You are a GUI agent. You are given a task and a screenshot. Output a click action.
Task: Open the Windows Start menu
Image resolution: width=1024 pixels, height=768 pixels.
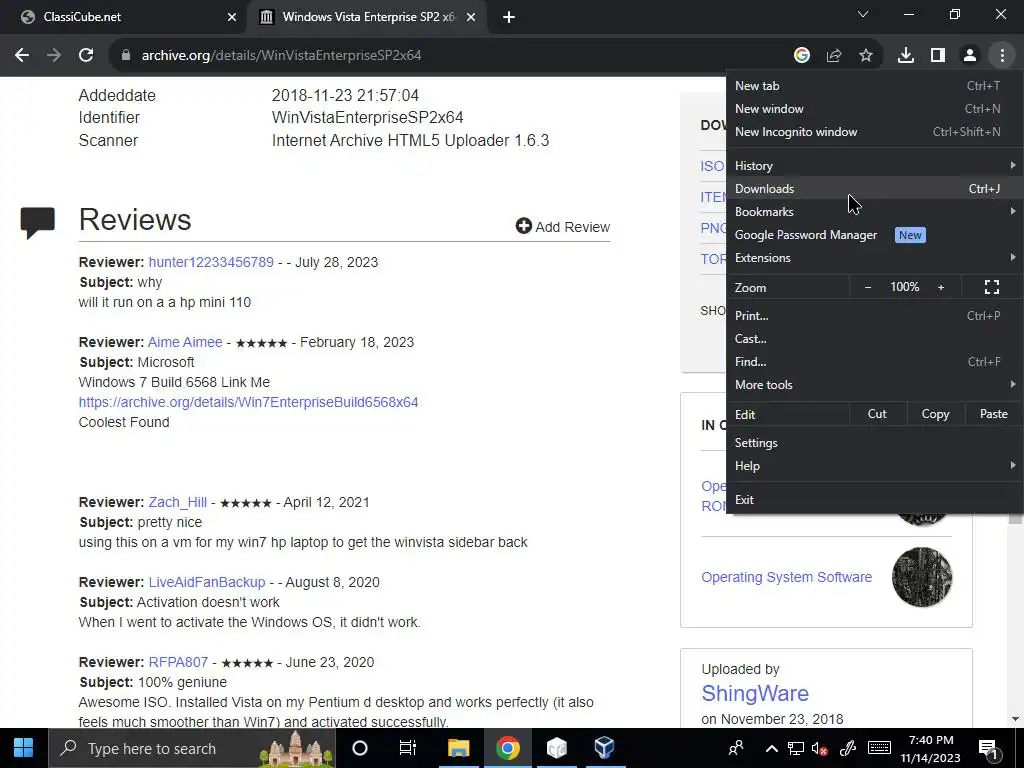coord(24,748)
